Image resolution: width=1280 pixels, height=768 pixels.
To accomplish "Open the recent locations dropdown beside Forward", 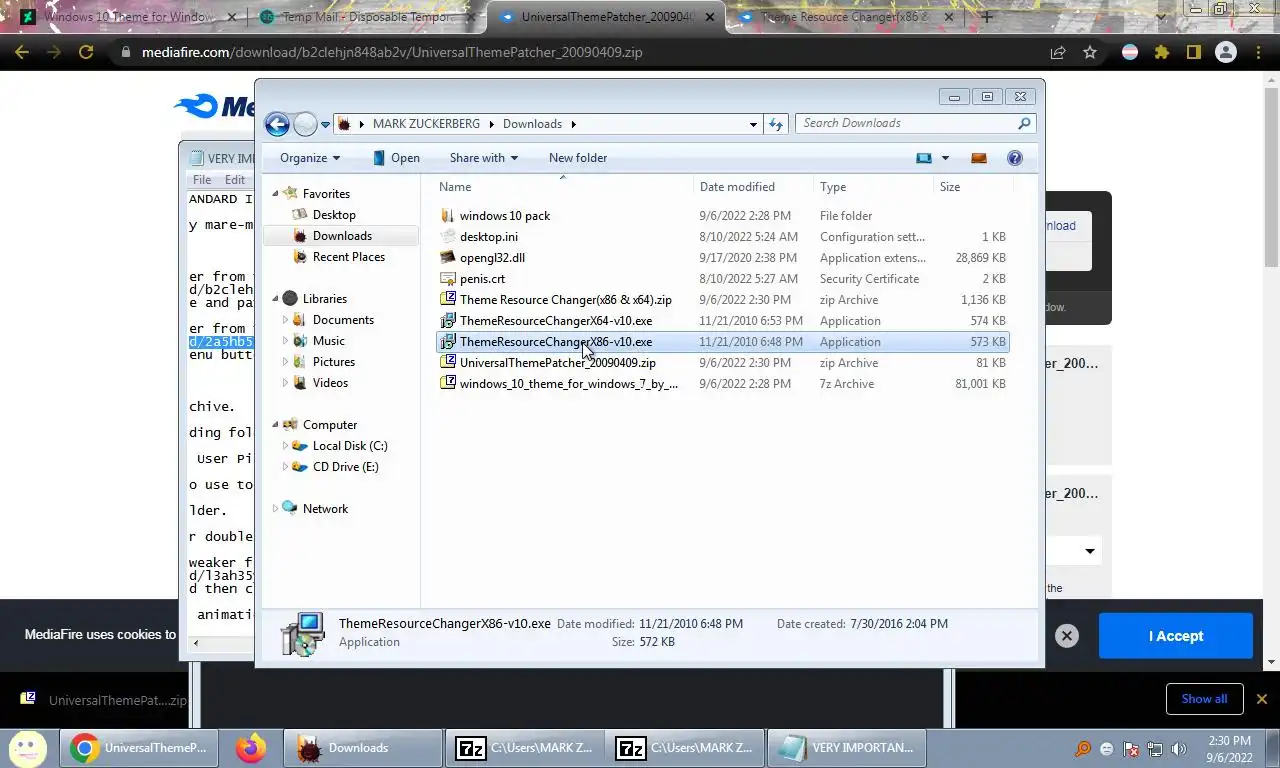I will click(x=325, y=125).
